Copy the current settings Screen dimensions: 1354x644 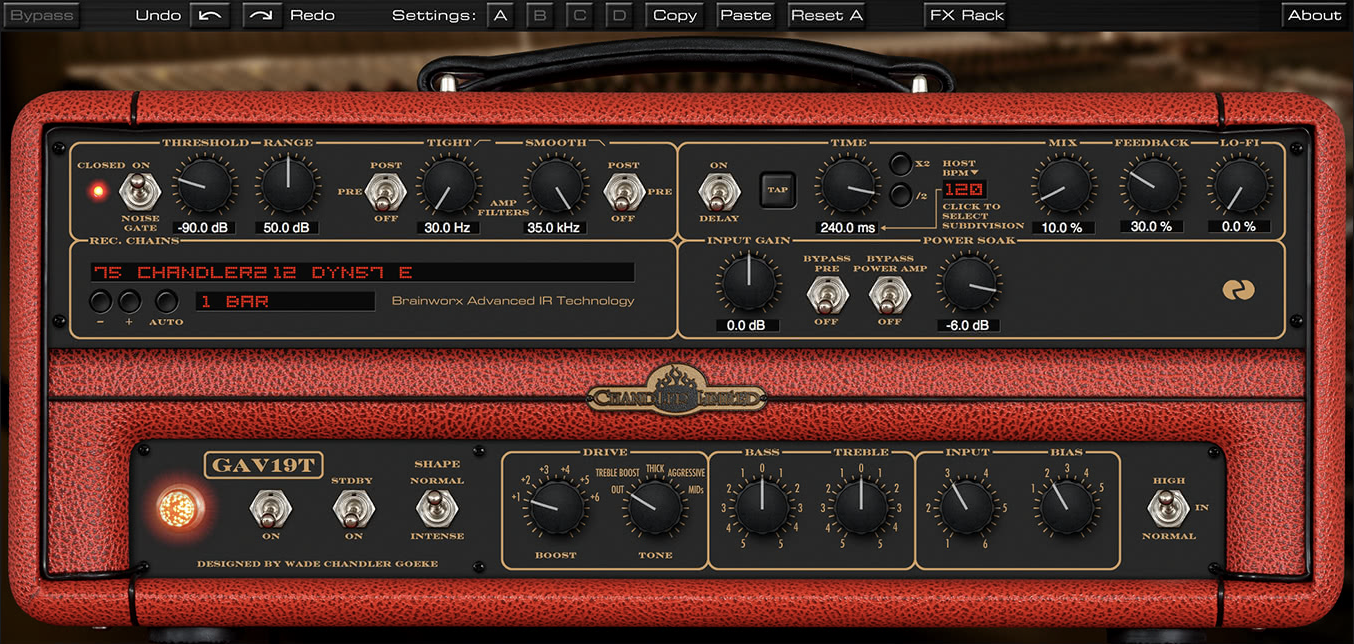[x=673, y=15]
